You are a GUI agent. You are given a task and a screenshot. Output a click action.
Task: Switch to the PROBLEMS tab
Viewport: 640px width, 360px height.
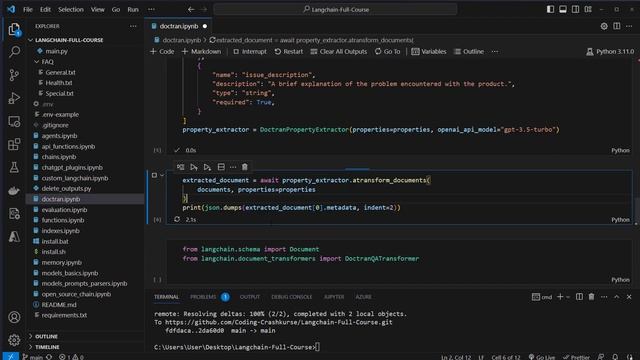(203, 297)
